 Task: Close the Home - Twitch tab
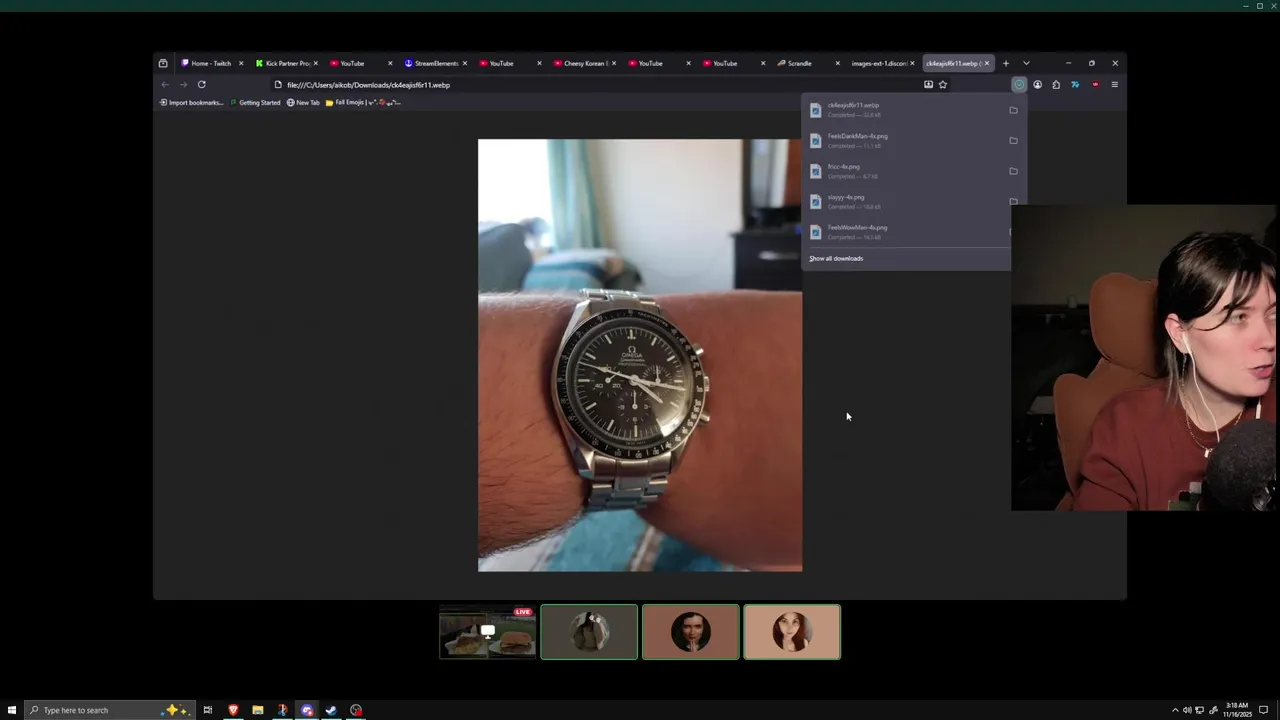pos(241,63)
